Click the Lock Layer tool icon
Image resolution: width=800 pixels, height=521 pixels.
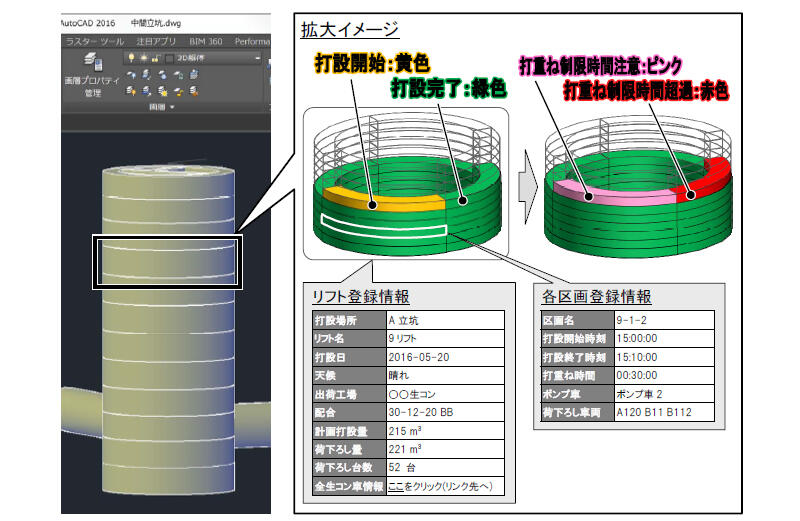pos(178,75)
